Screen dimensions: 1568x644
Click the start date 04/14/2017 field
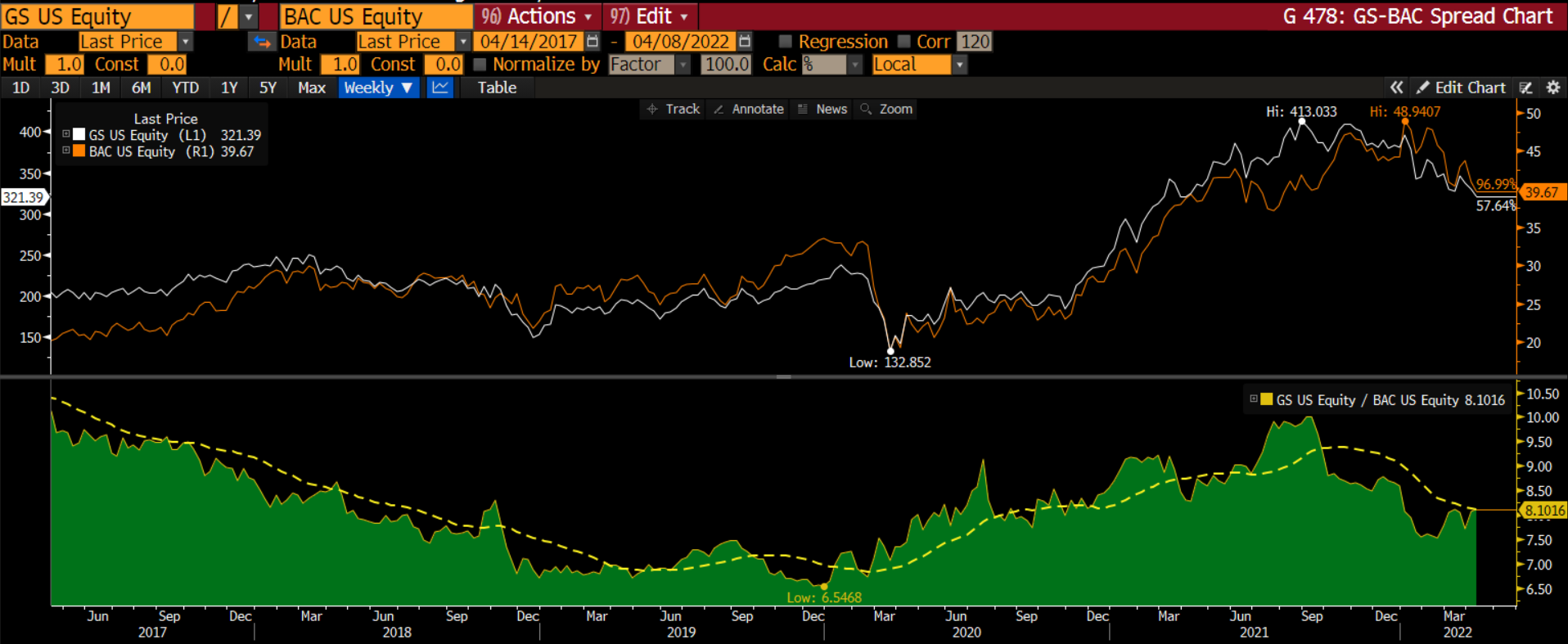[529, 42]
